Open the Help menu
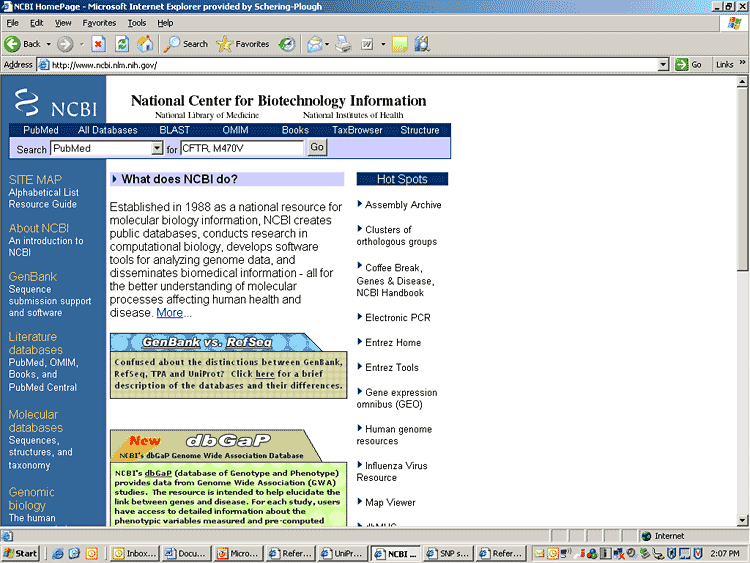Viewport: 750px width, 563px height. (165, 23)
